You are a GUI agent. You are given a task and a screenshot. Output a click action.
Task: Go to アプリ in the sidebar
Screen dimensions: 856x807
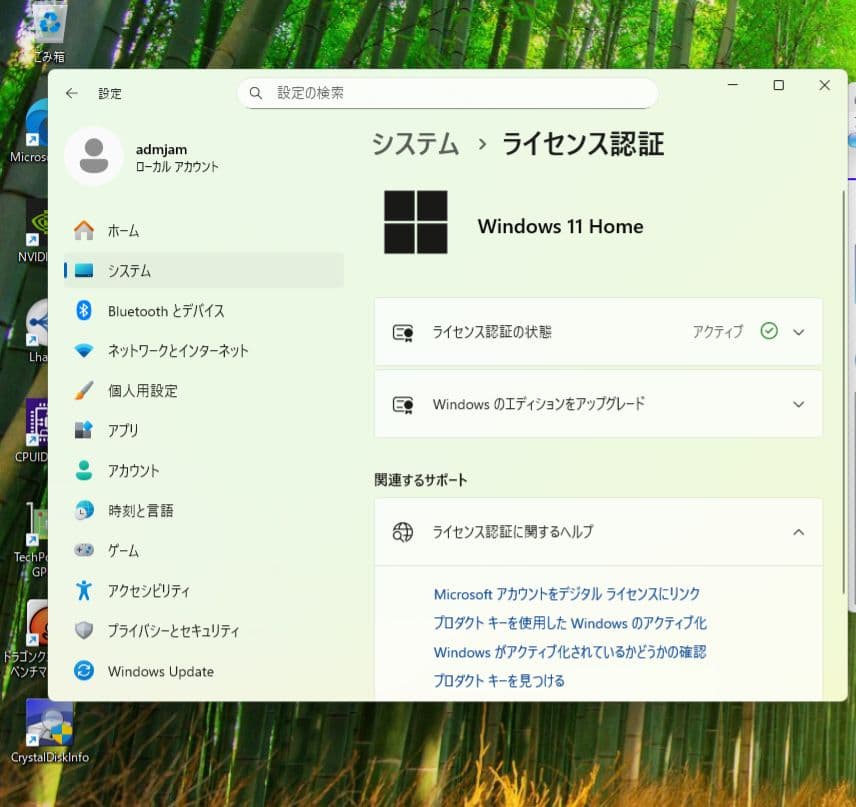click(x=123, y=431)
